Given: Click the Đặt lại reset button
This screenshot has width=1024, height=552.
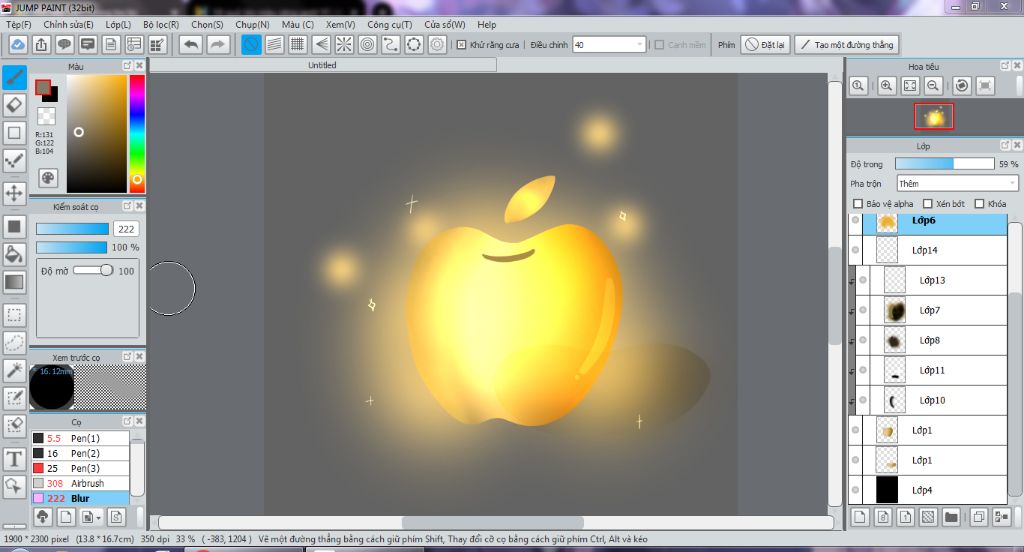Looking at the screenshot, I should point(765,44).
